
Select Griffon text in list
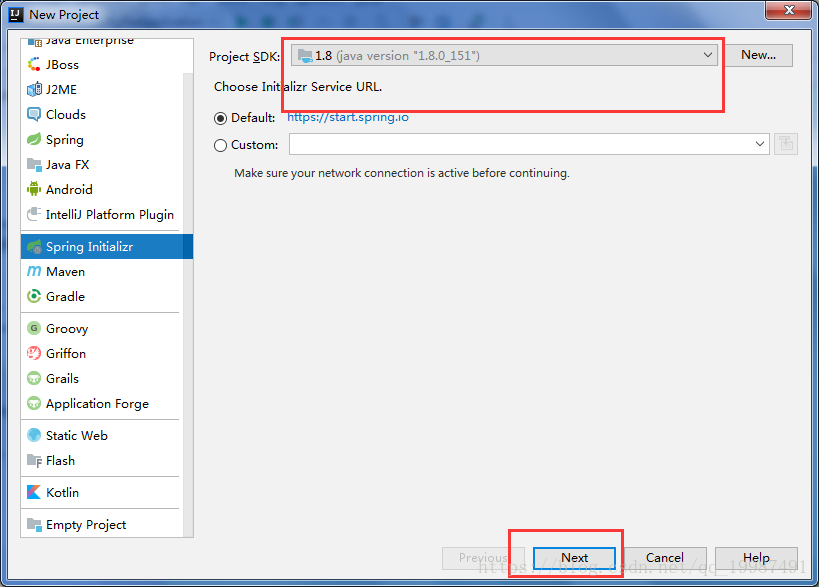[x=66, y=354]
